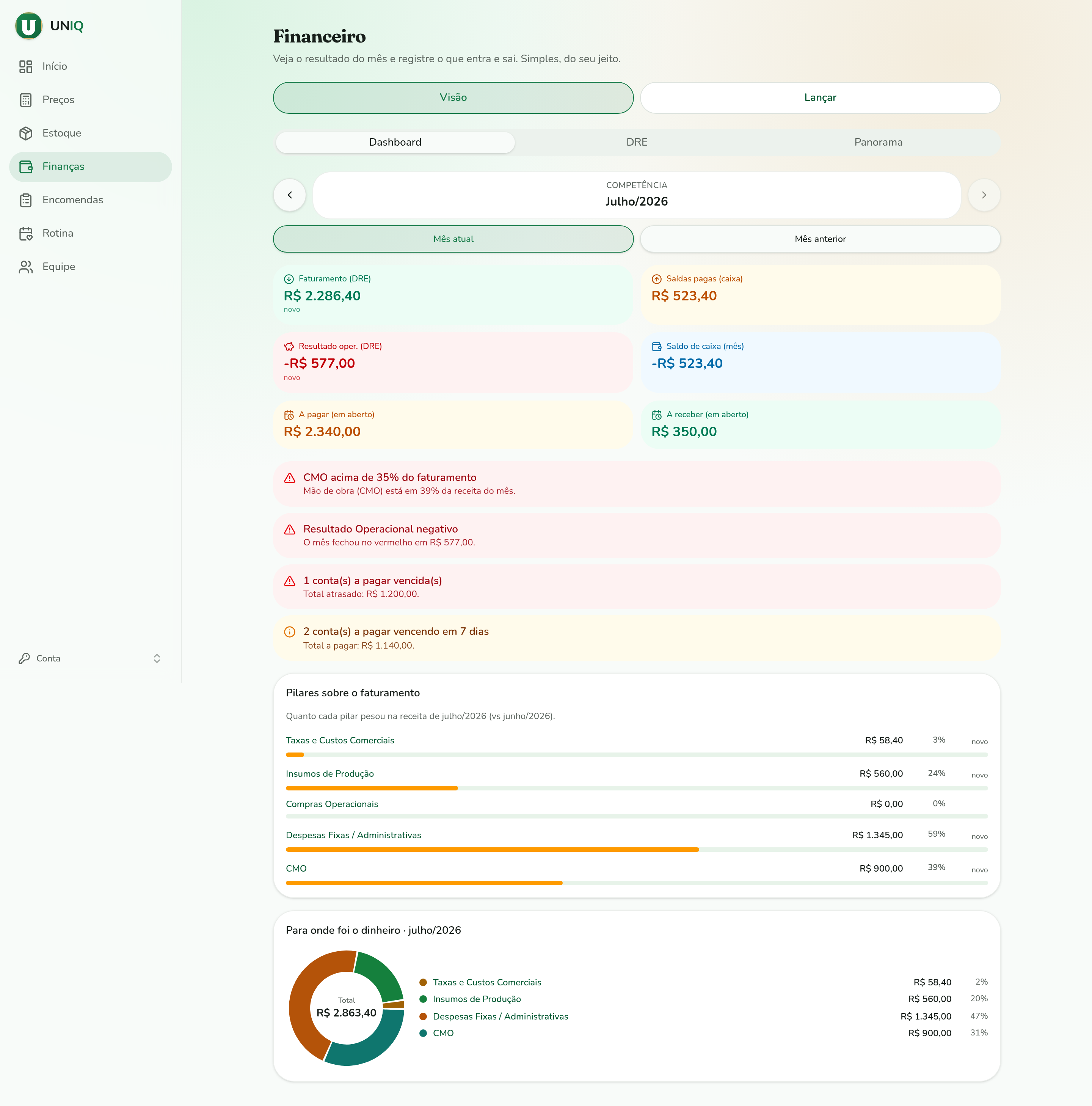Viewport: 1092px width, 1106px height.
Task: Click the A receber calendar-clock icon
Action: 656,415
